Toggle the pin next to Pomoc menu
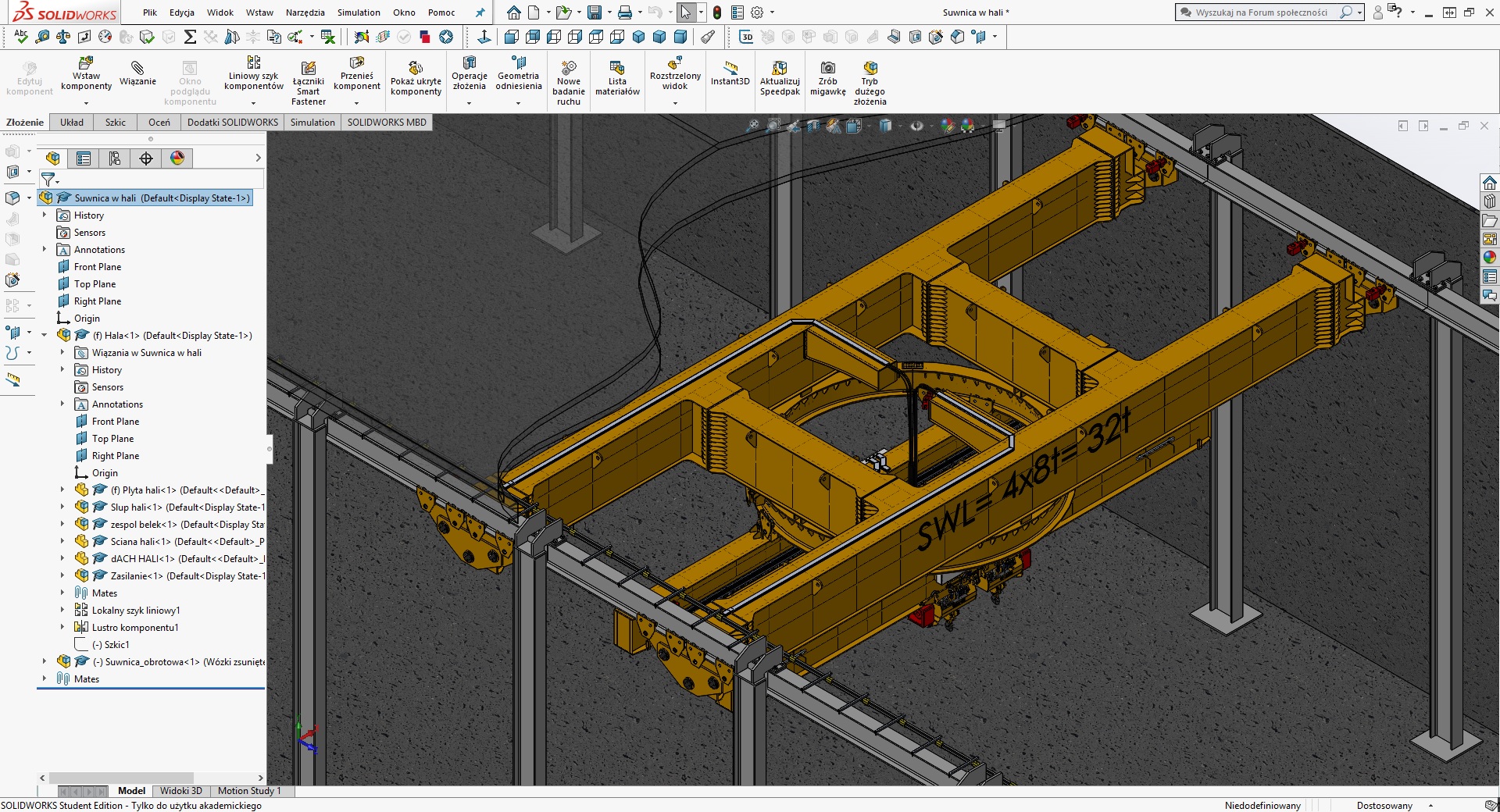1500x812 pixels. pos(480,12)
